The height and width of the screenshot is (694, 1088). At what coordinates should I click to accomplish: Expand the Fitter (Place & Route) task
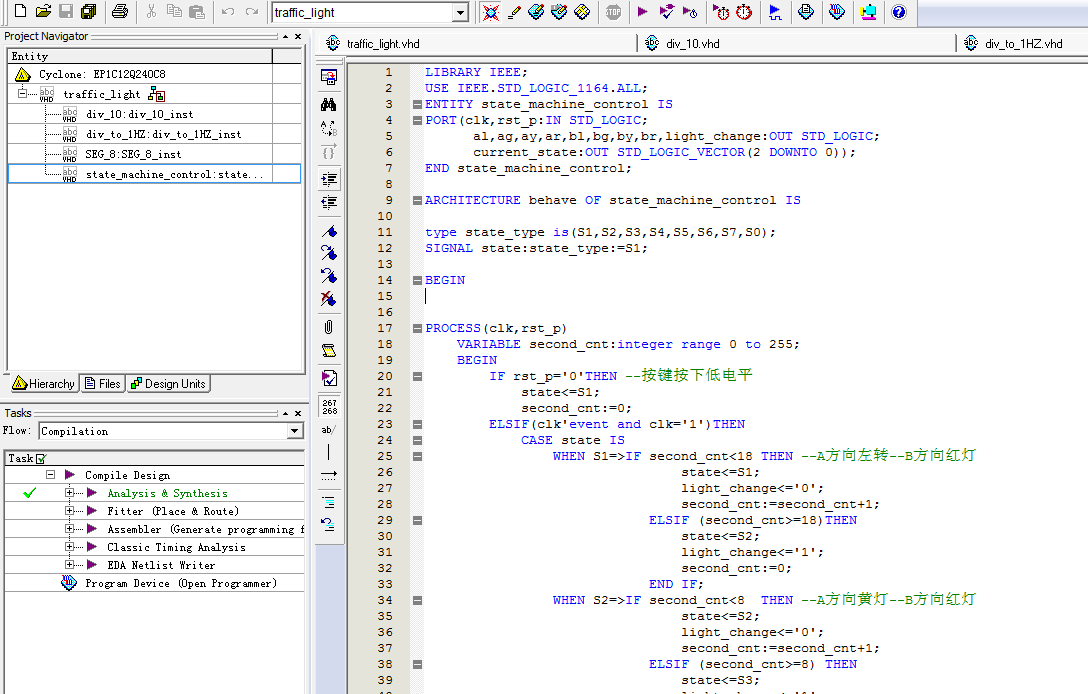pos(70,511)
